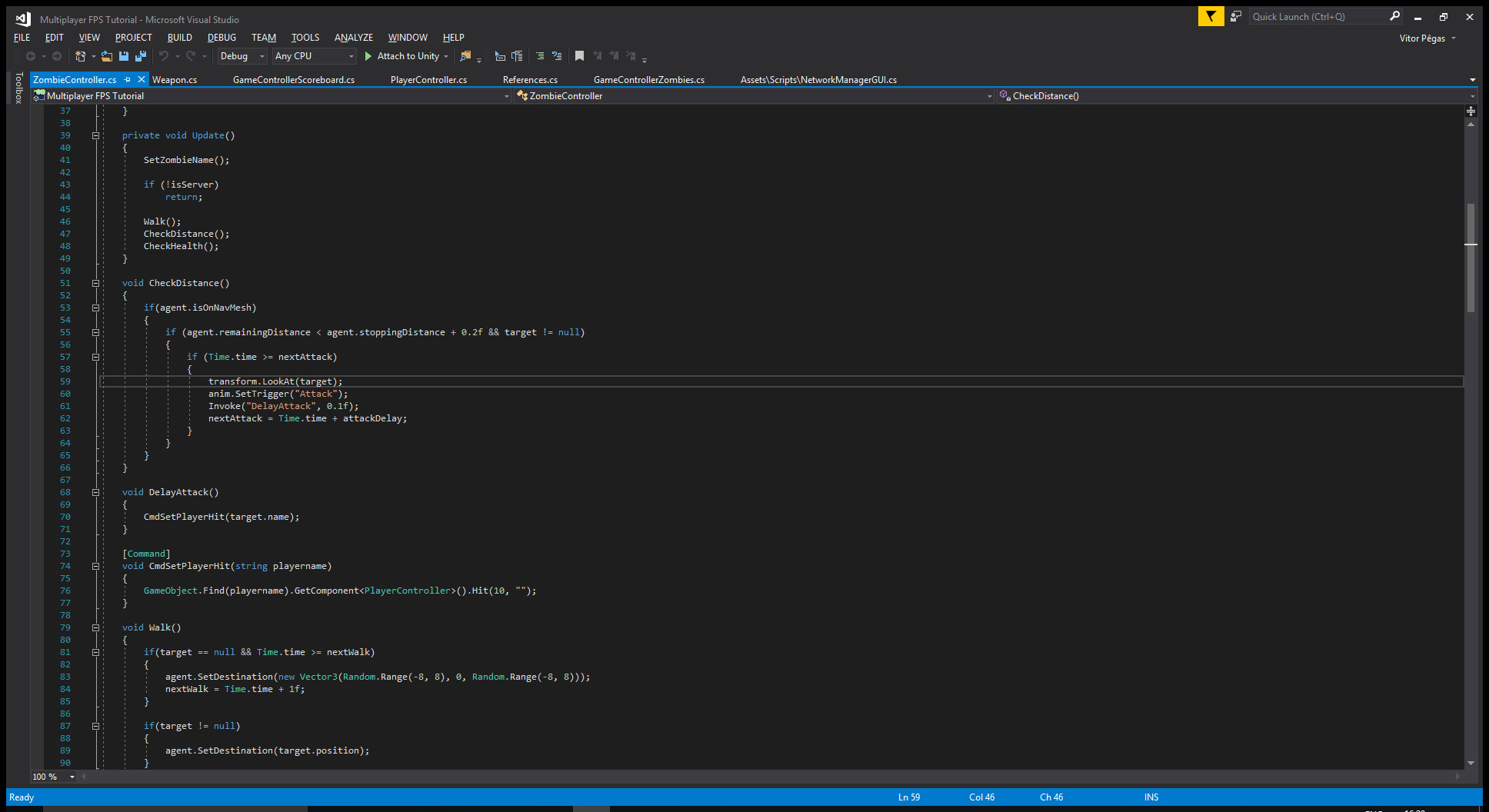
Task: Unpin the ZombieController.cs tab
Action: [x=128, y=79]
